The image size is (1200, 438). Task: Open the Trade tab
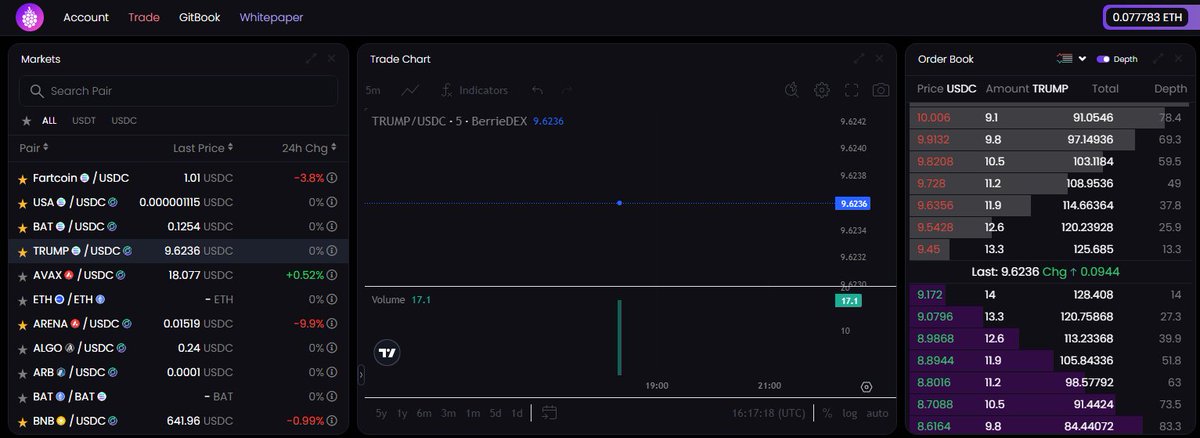[x=144, y=17]
